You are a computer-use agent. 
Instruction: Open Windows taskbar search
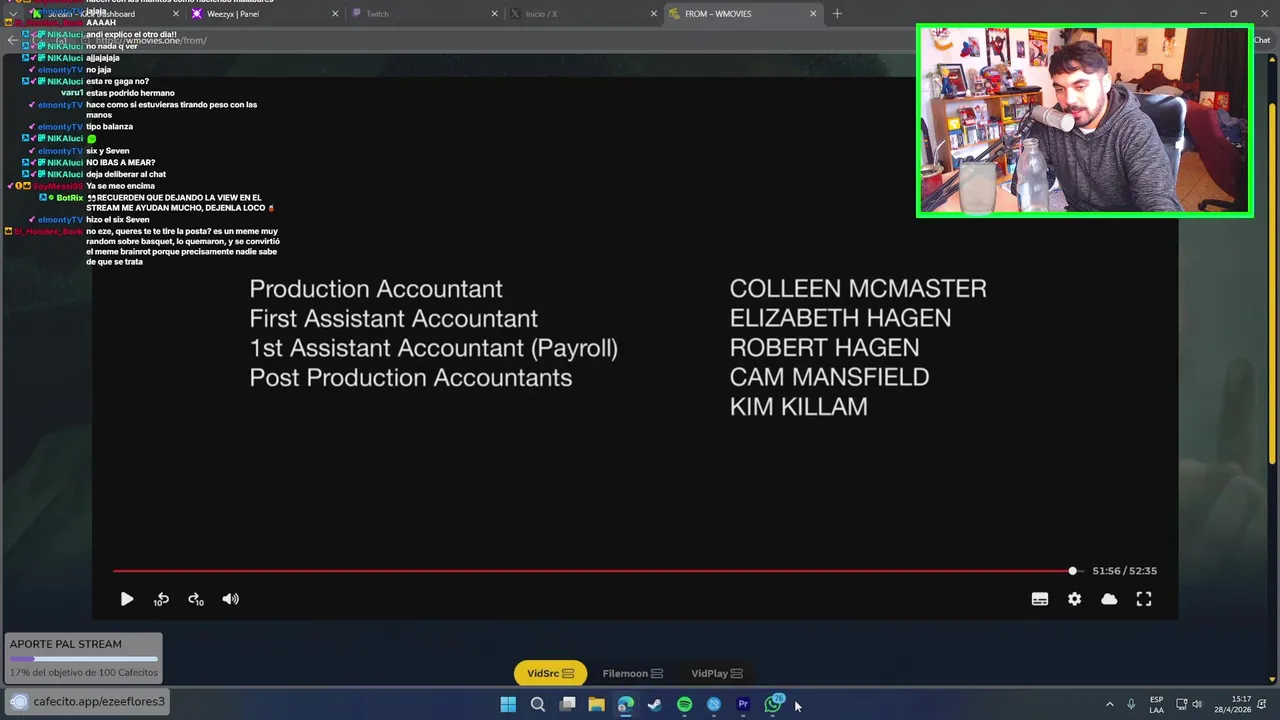click(x=537, y=704)
